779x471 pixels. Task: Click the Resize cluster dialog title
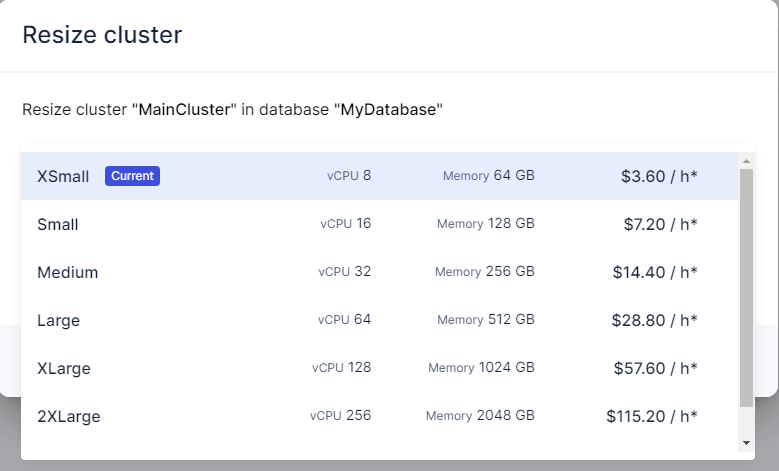point(102,36)
